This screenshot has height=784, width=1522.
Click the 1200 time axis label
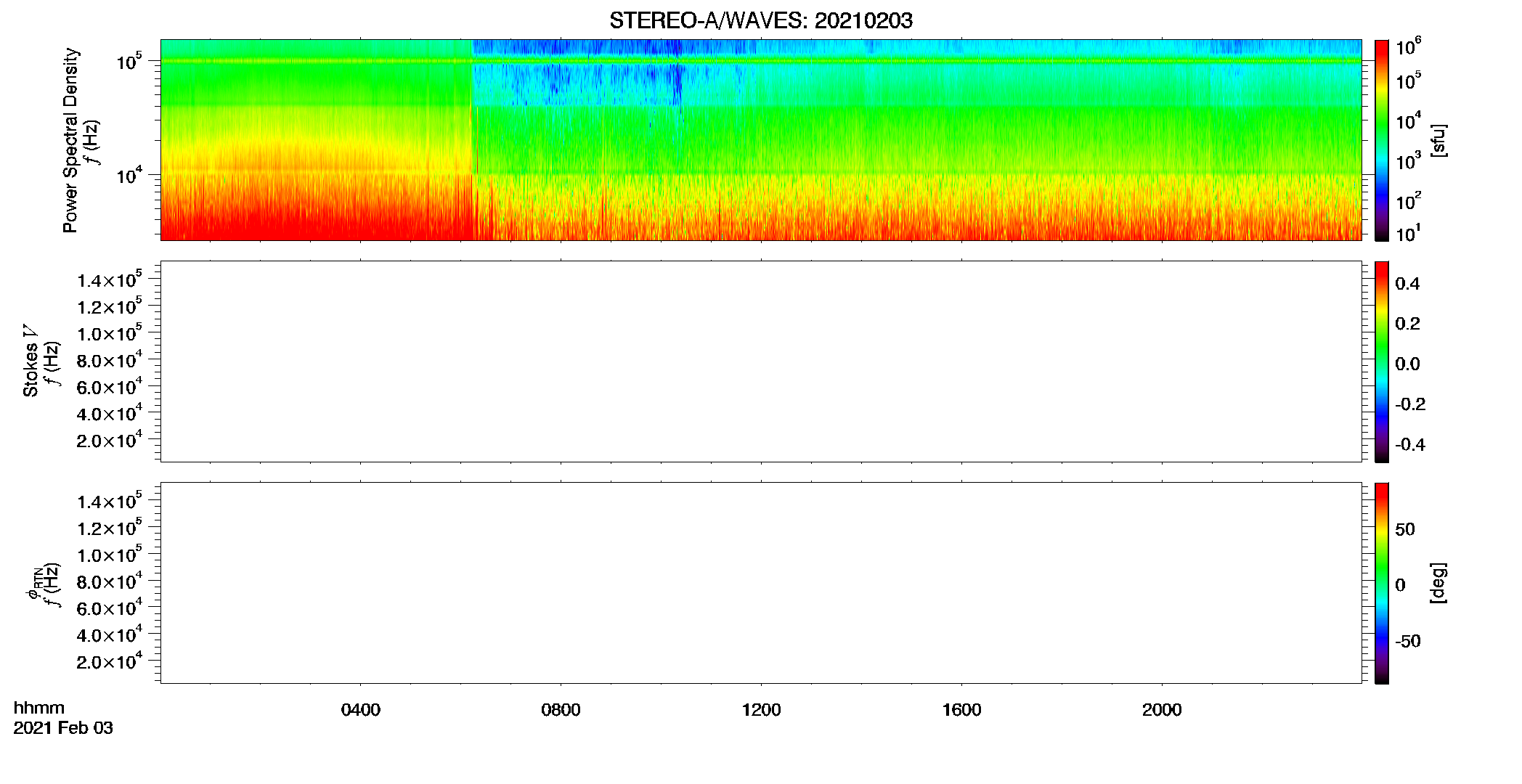[x=761, y=709]
